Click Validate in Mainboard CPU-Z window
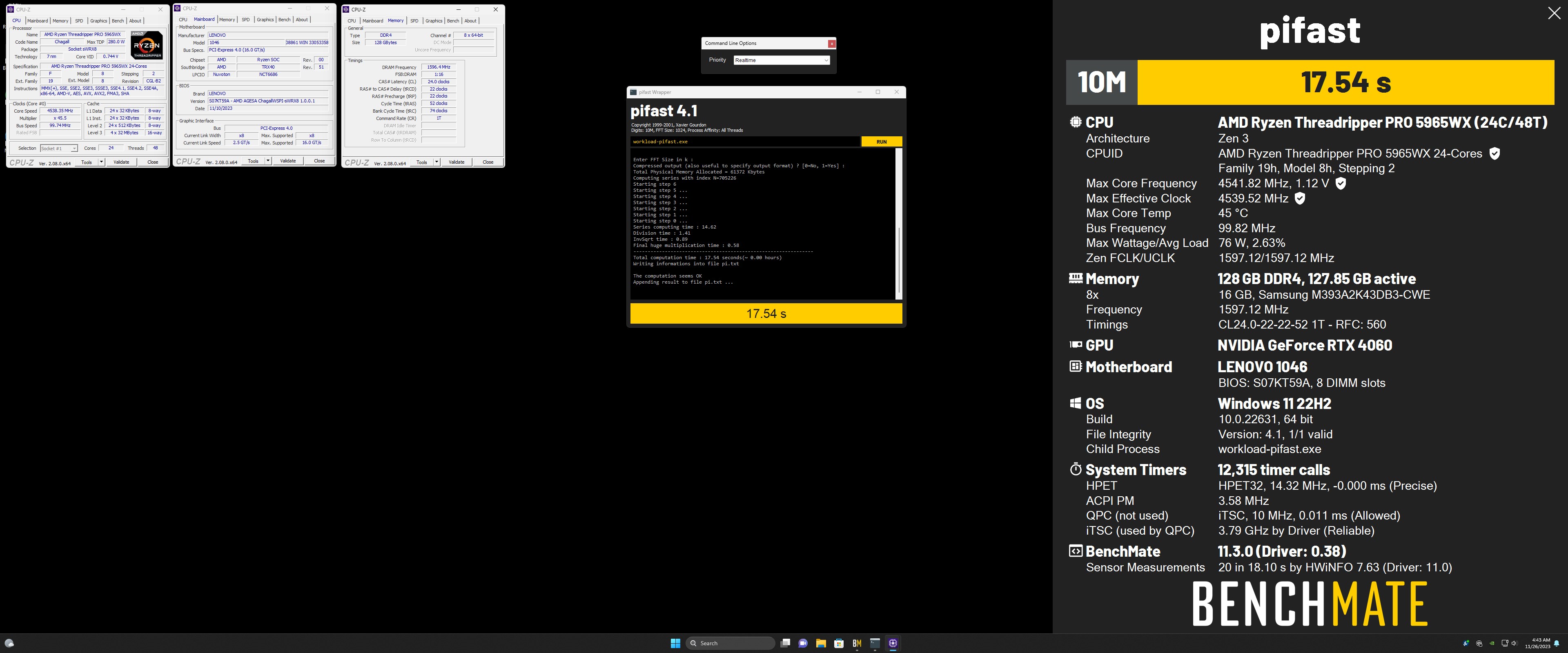Image resolution: width=1568 pixels, height=653 pixels. point(288,161)
